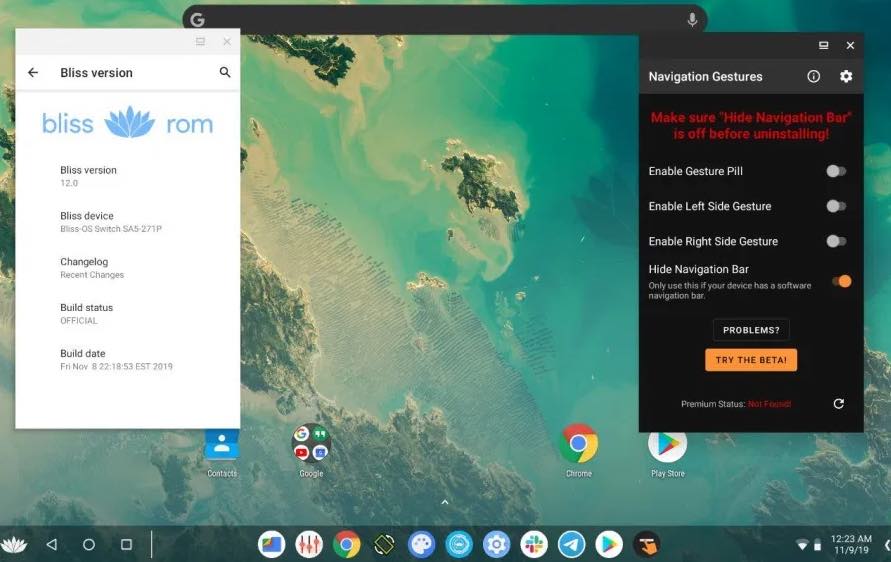The image size is (891, 562).
Task: Open the equalizer sliders app in taskbar
Action: pyautogui.click(x=309, y=544)
